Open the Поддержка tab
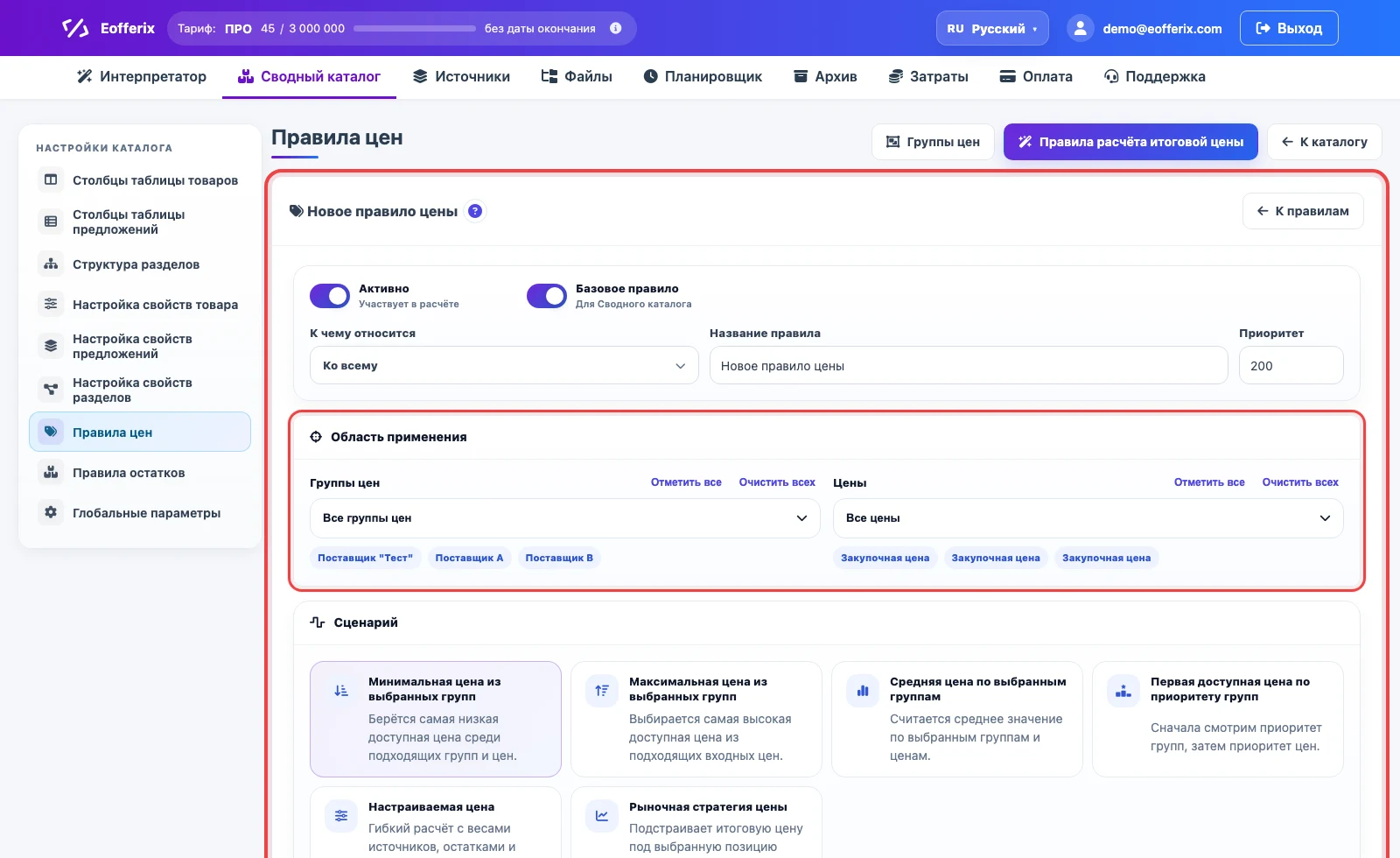Screen dimensions: 1400x858 [x=1155, y=76]
